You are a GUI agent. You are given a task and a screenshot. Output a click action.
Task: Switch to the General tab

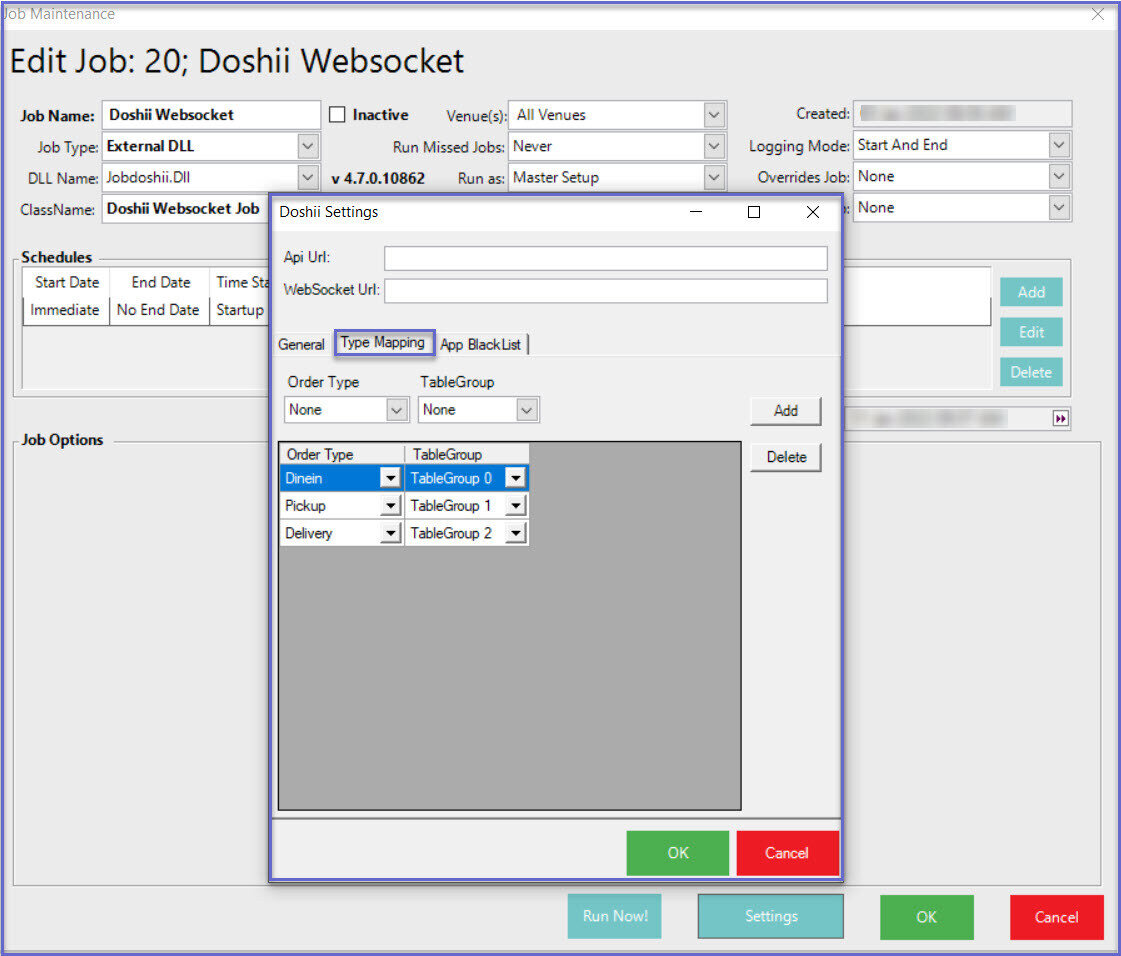(x=301, y=344)
